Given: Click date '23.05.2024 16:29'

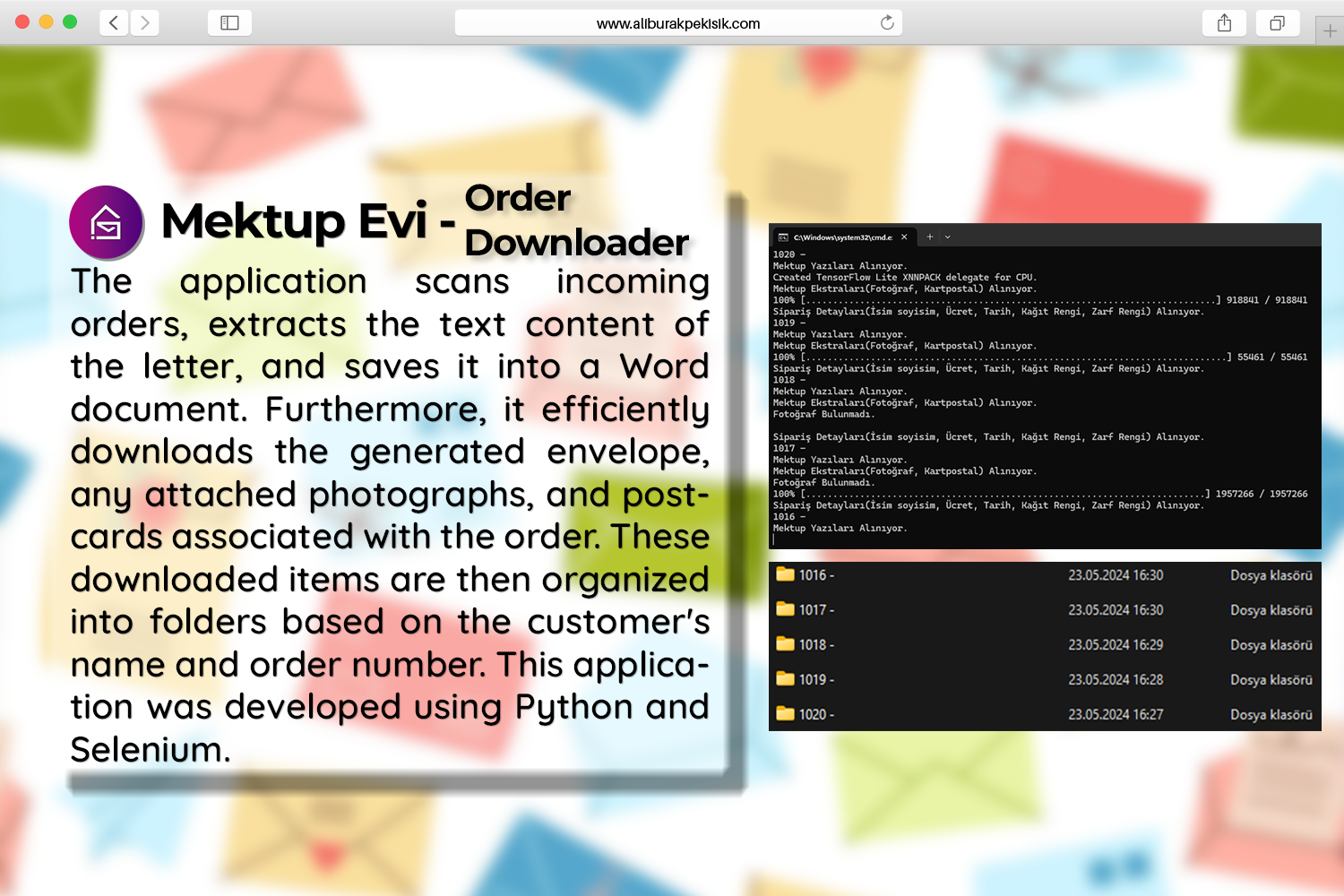Looking at the screenshot, I should [x=1116, y=645].
